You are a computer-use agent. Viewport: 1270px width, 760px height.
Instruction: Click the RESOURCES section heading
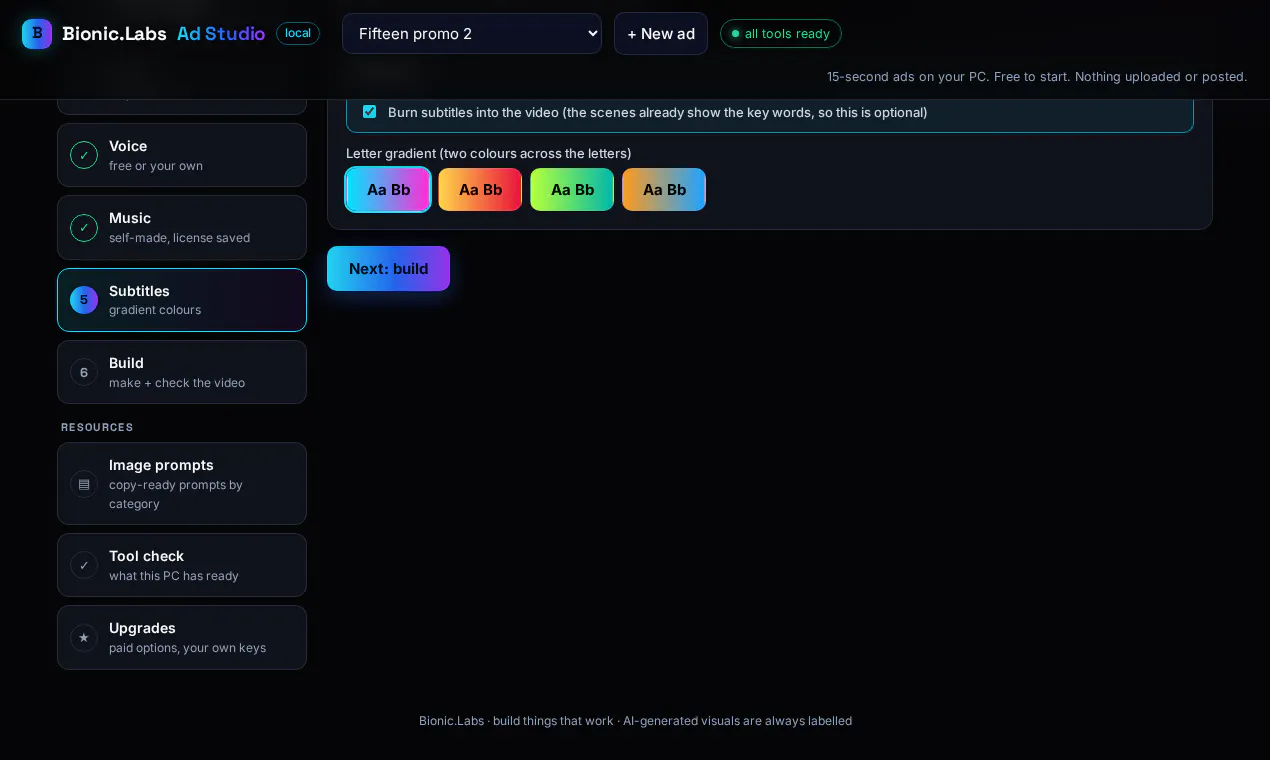tap(97, 427)
